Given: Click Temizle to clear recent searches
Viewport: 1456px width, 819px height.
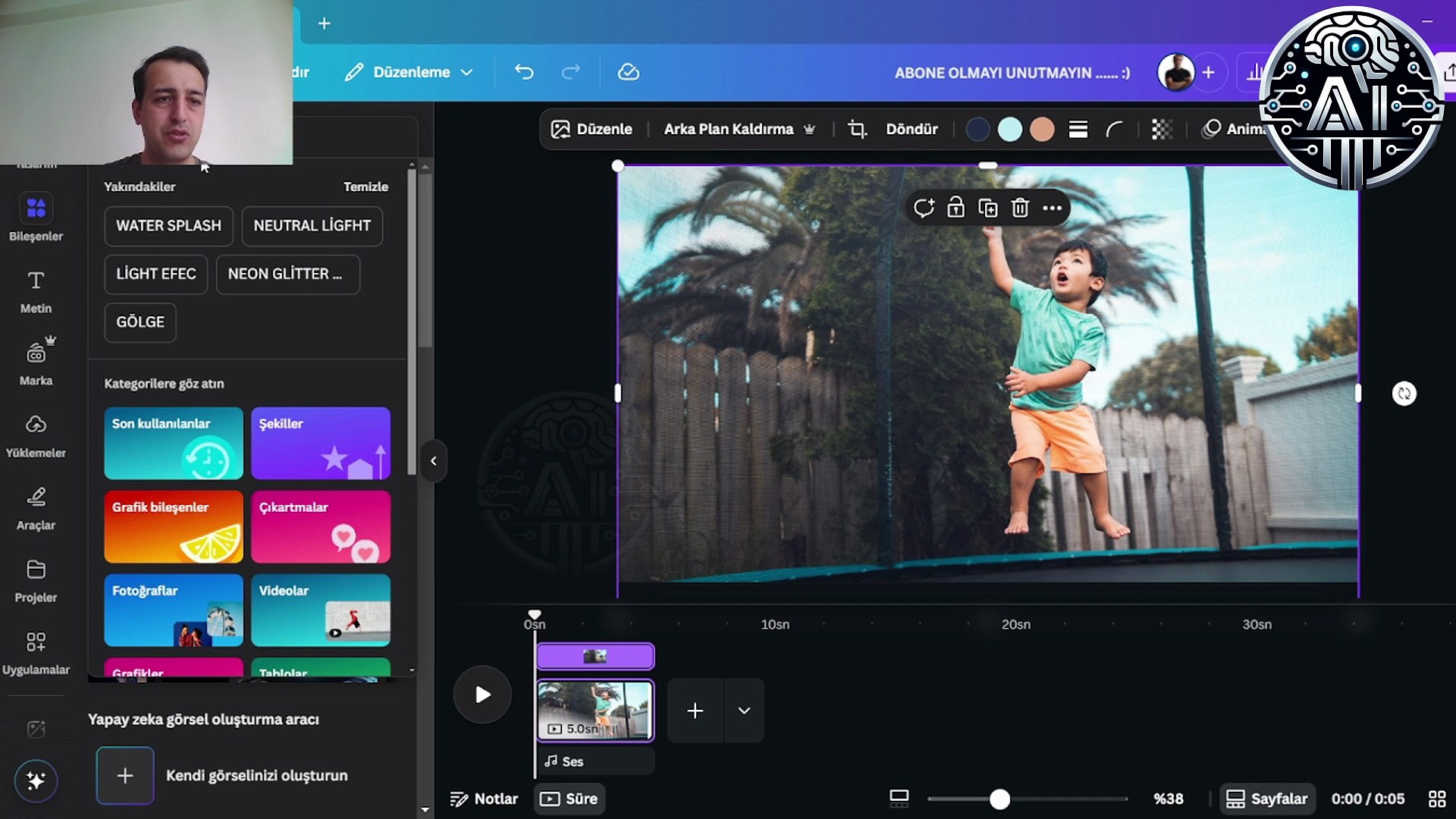Looking at the screenshot, I should tap(366, 187).
